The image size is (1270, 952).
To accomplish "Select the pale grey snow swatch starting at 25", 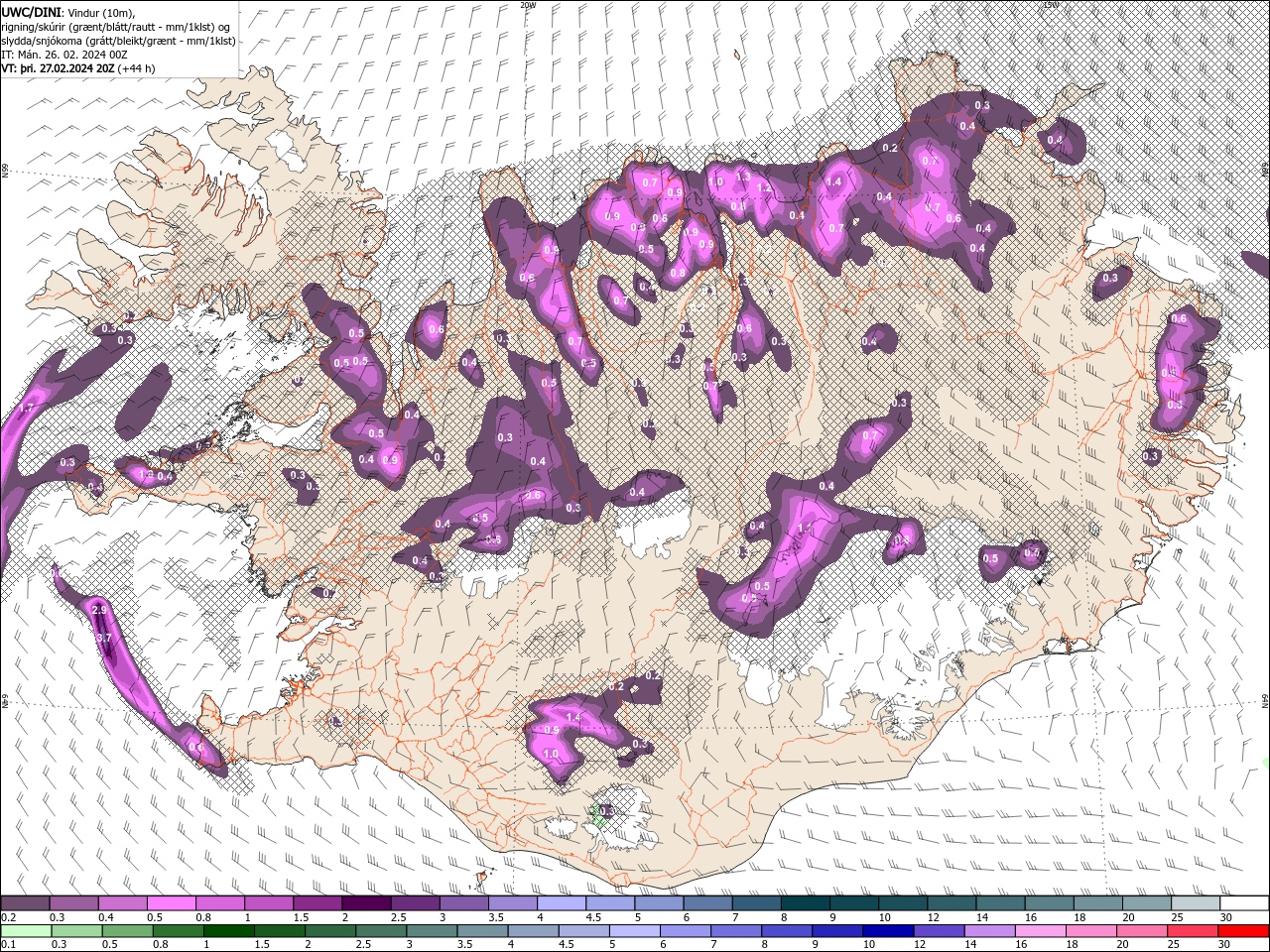I will [x=1195, y=903].
